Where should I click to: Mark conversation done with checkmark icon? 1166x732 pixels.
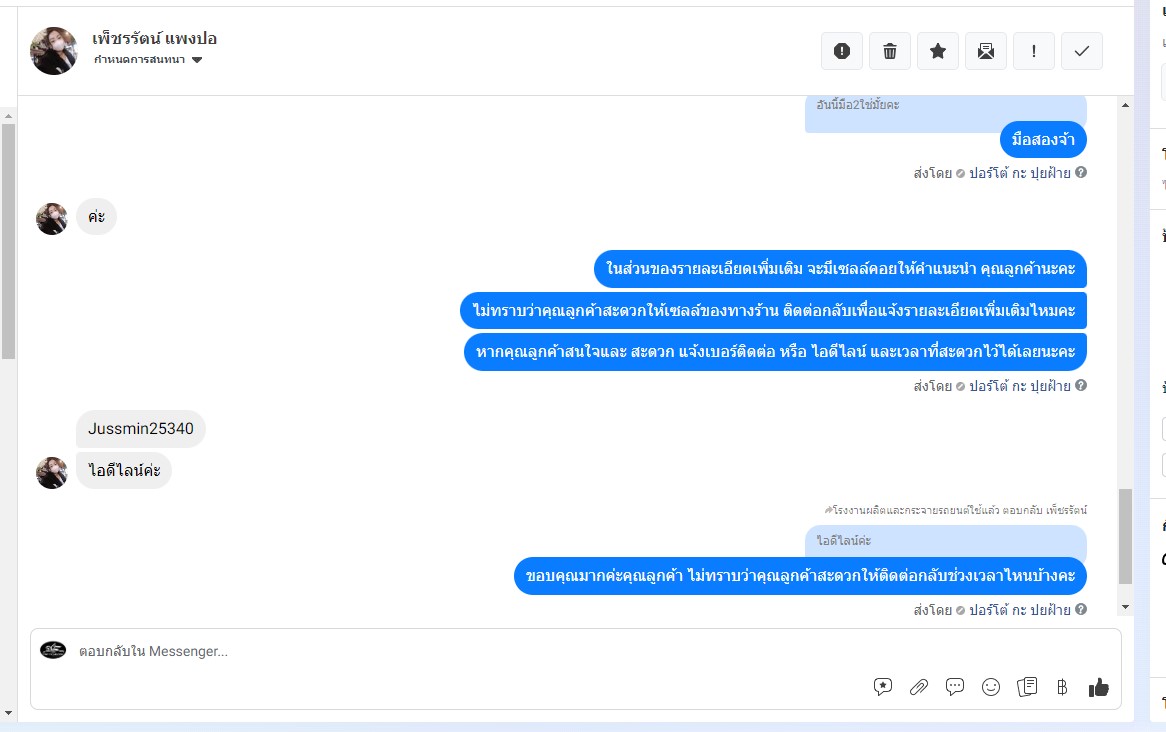pyautogui.click(x=1082, y=51)
